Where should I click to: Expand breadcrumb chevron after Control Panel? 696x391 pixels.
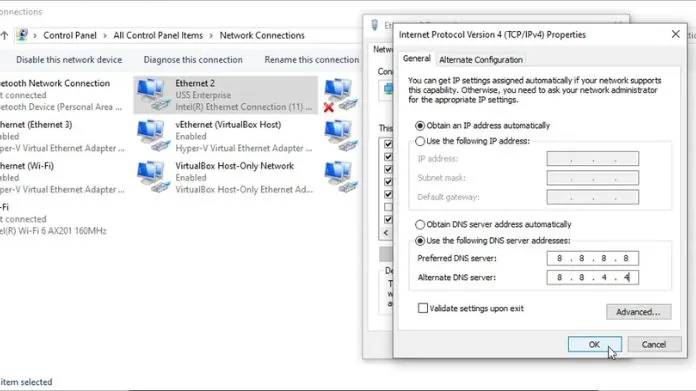[x=105, y=36]
